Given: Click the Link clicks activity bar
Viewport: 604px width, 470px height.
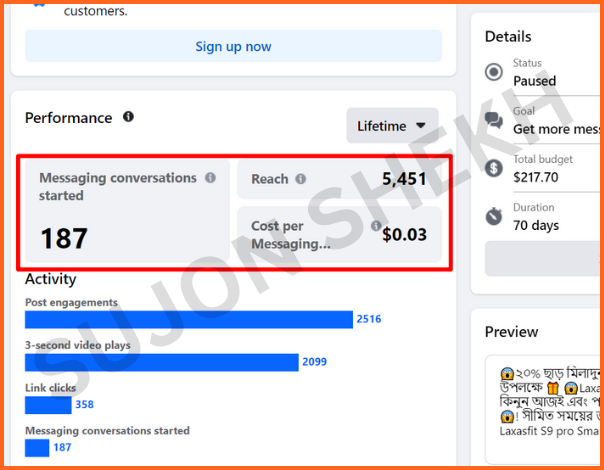Looking at the screenshot, I should 48,405.
